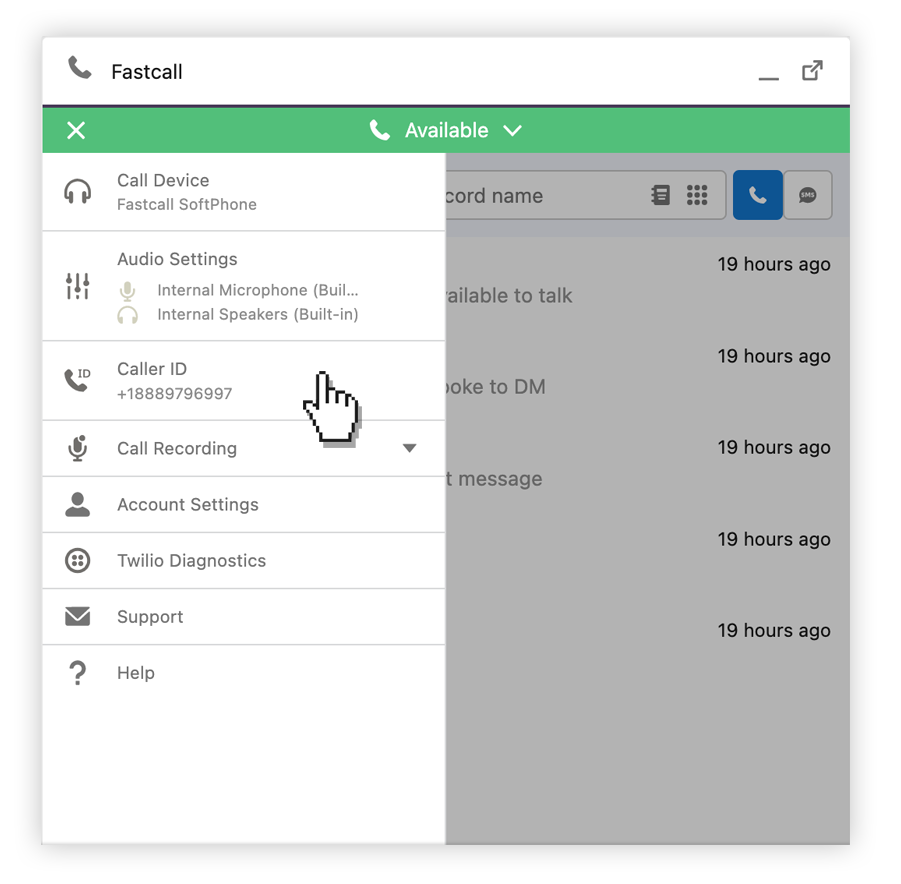Click the Caller ID phone icon
This screenshot has width=901, height=884.
tap(78, 380)
